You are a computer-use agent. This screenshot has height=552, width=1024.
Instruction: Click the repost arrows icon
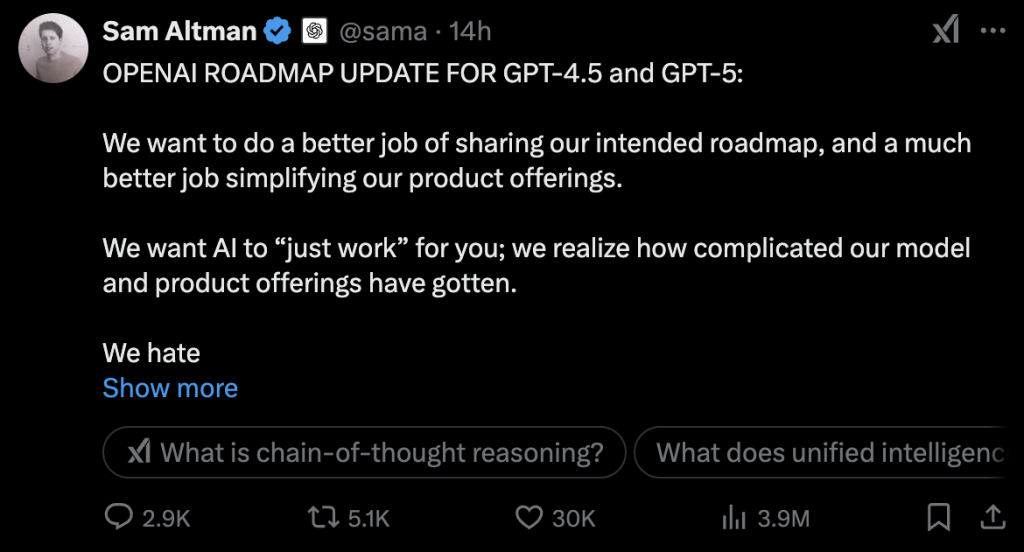point(320,517)
